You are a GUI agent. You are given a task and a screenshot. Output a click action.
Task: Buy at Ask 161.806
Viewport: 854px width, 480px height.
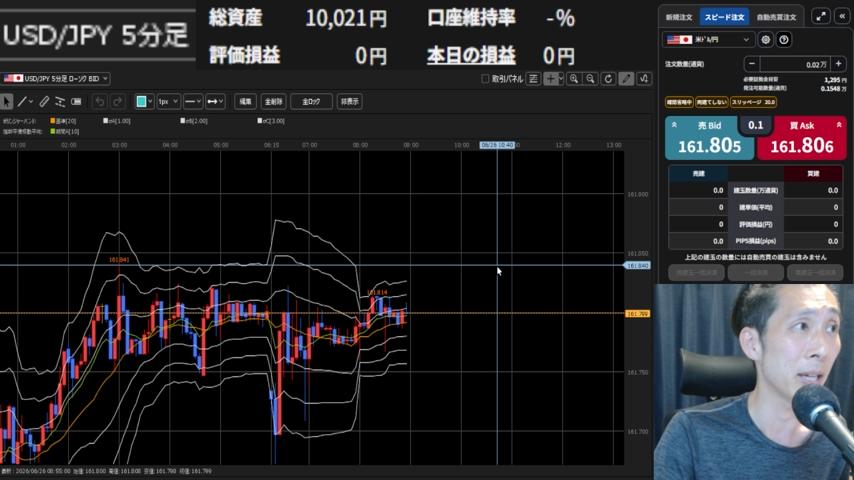point(802,138)
